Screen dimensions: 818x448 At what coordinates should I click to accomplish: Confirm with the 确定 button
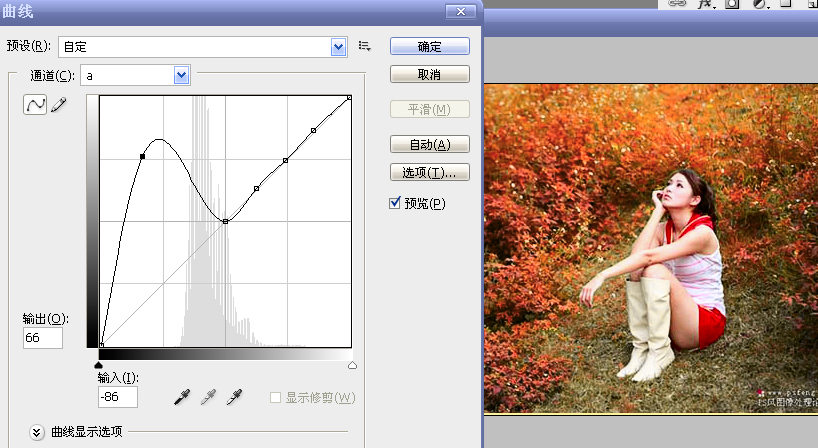click(430, 46)
